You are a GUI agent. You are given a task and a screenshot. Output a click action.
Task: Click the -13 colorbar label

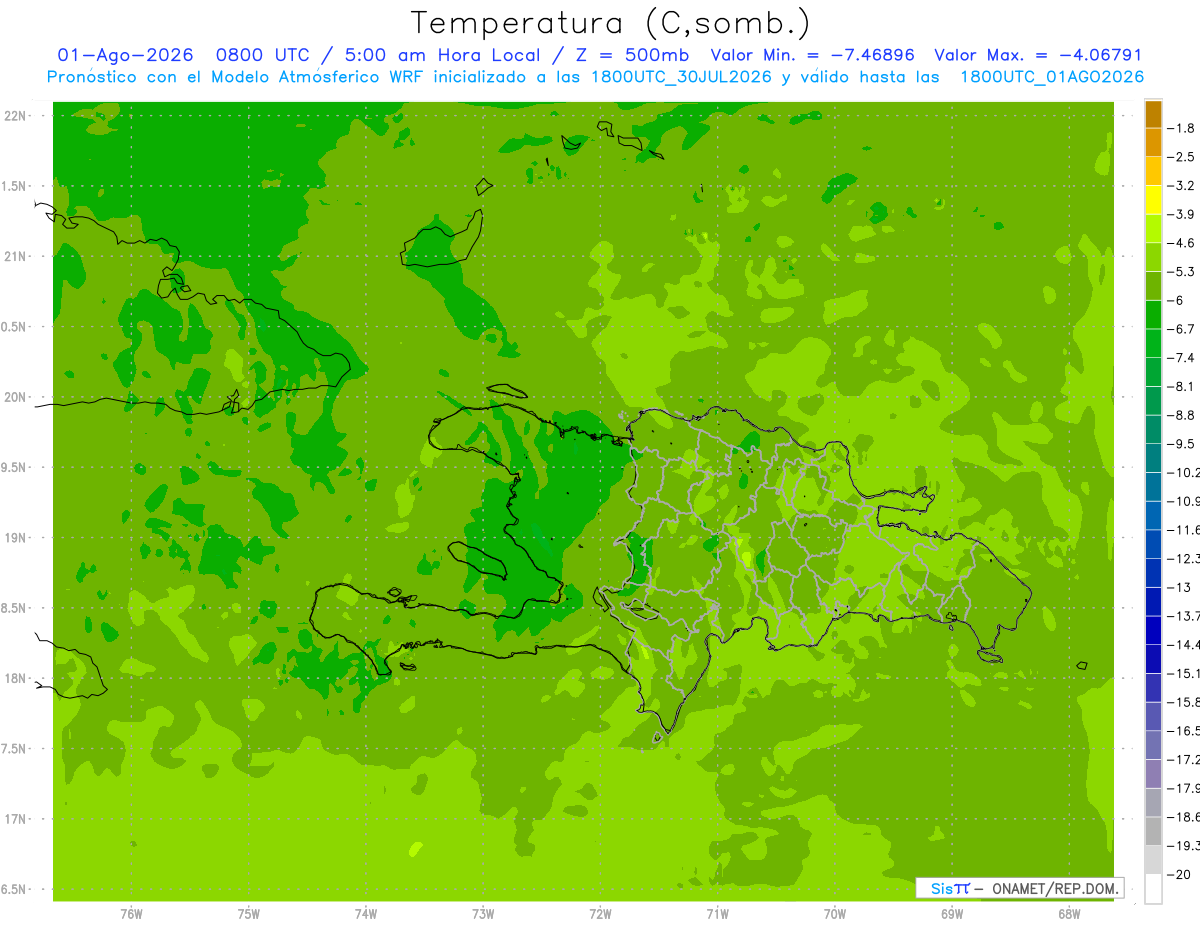1179,588
